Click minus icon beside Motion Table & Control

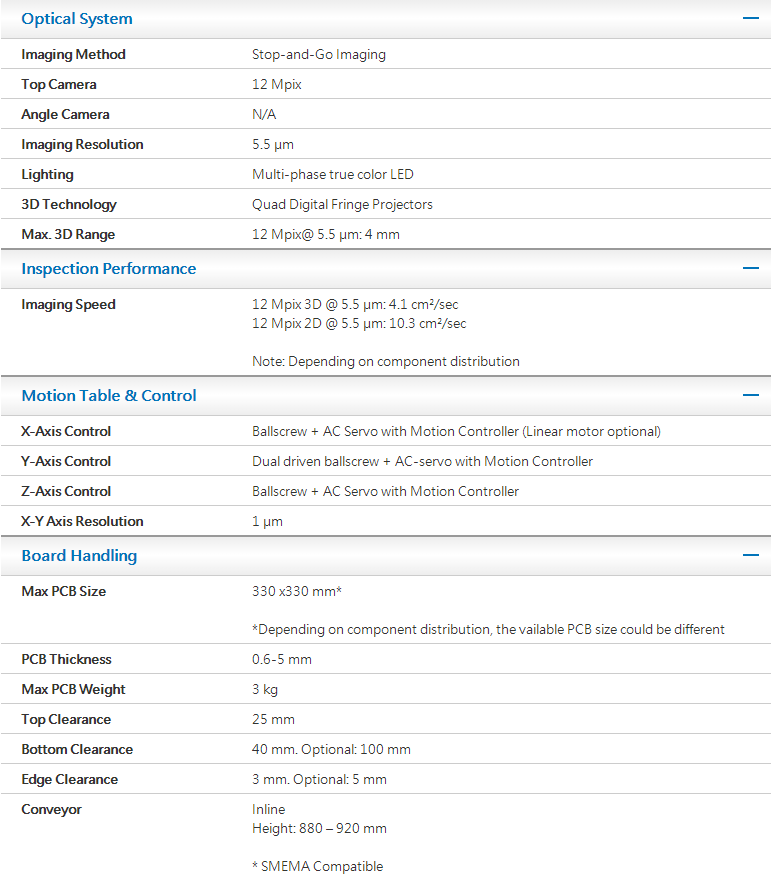(x=750, y=395)
